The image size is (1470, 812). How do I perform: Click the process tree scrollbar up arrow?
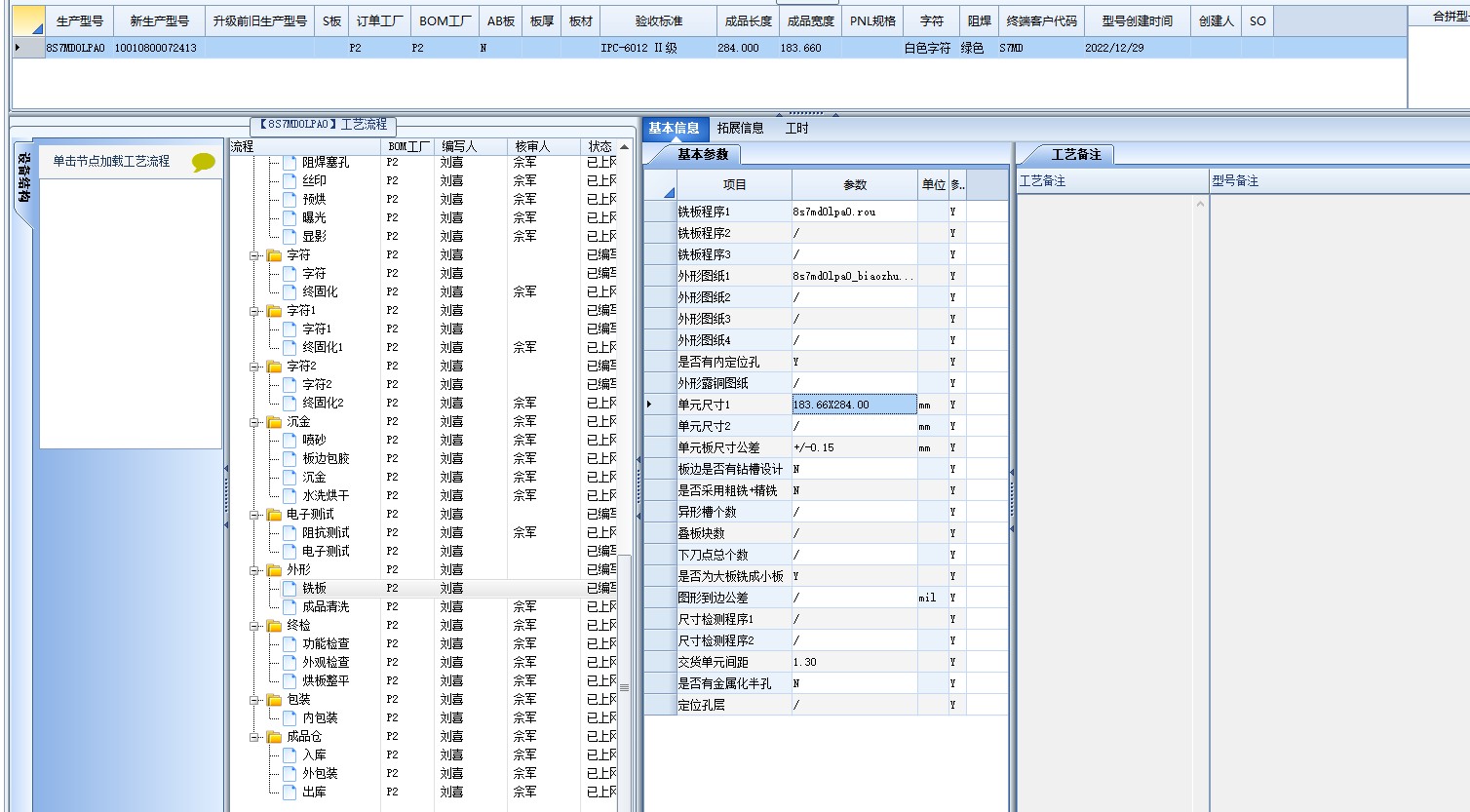[624, 146]
